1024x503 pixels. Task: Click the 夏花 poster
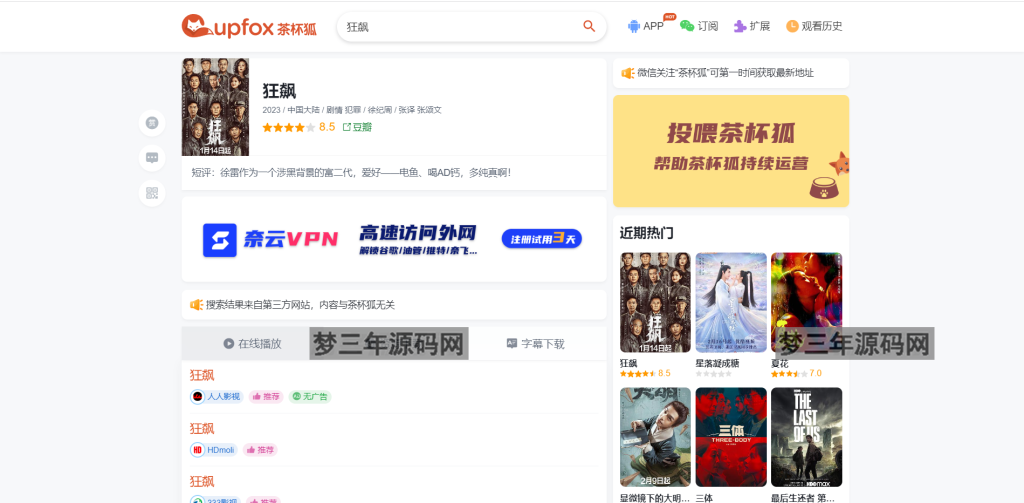tap(807, 302)
